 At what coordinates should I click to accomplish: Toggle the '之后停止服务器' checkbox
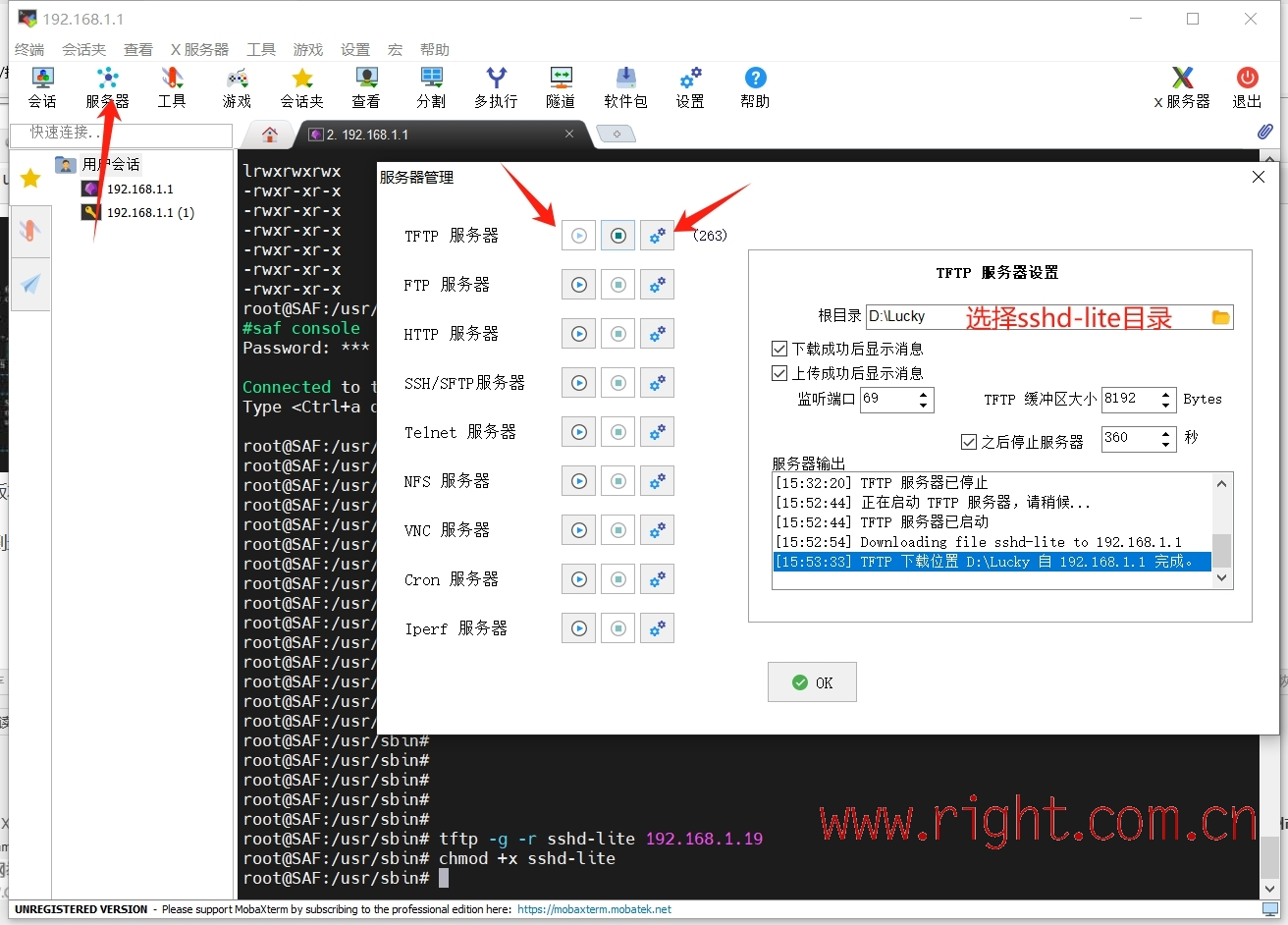click(969, 442)
